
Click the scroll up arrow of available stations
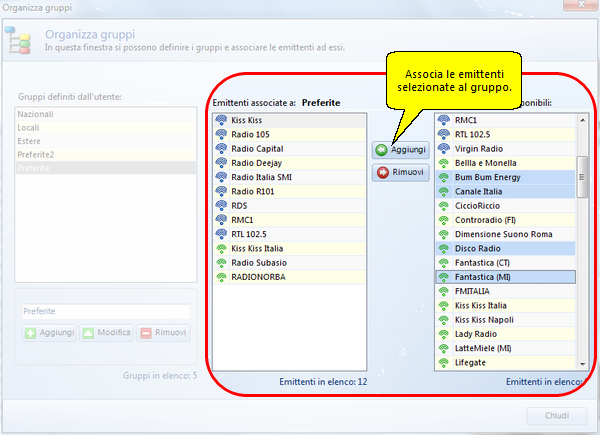(x=582, y=120)
